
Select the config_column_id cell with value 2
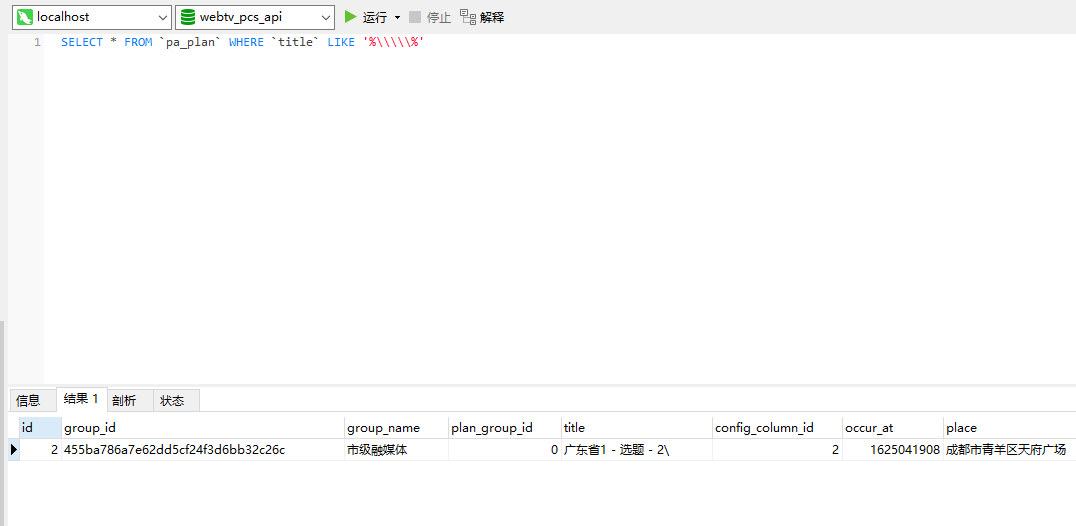[777, 450]
